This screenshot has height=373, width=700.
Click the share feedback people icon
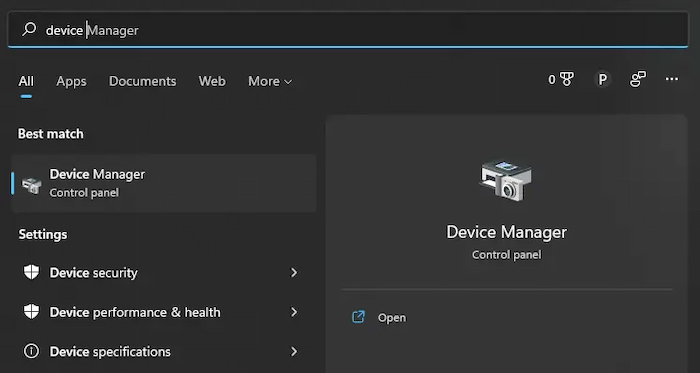(x=638, y=79)
